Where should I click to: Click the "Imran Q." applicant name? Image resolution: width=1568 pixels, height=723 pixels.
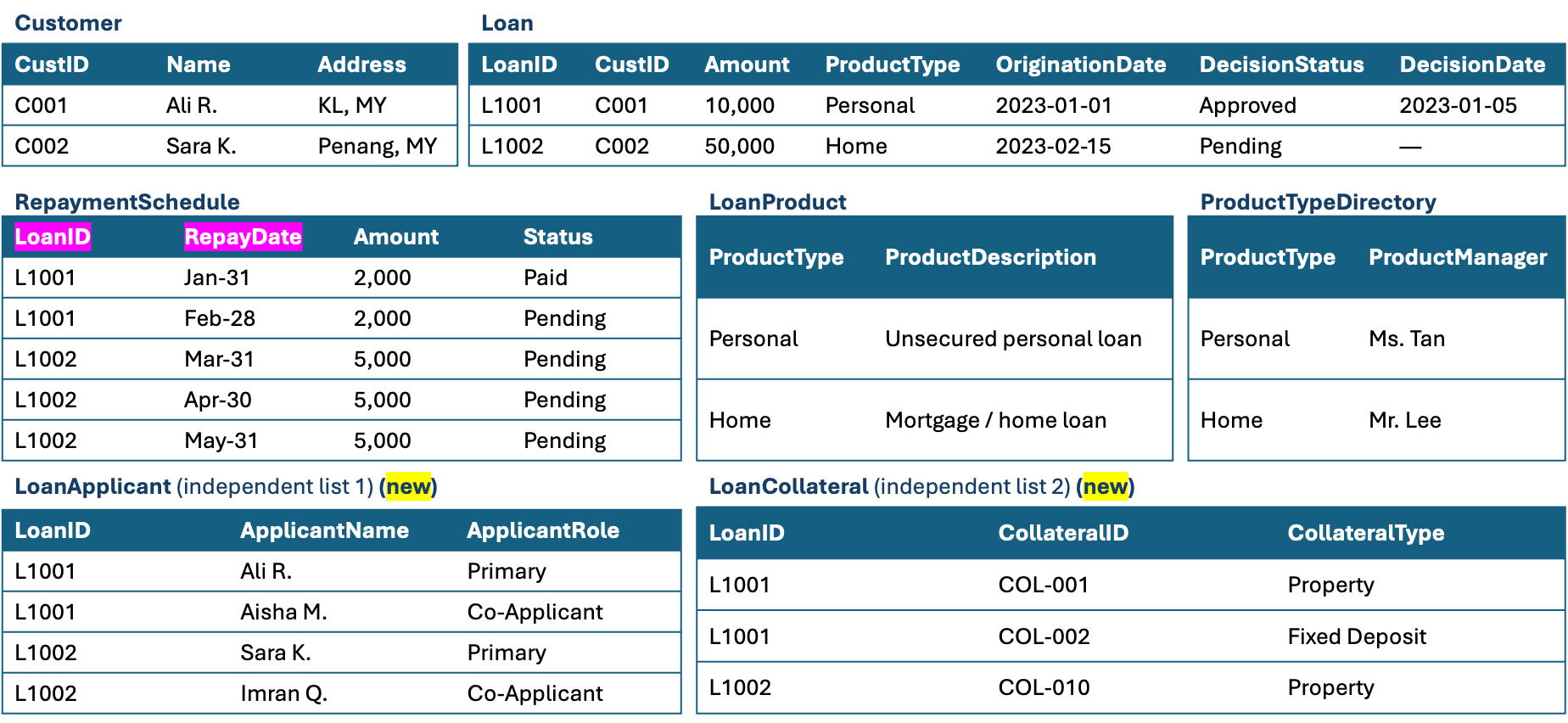283,693
